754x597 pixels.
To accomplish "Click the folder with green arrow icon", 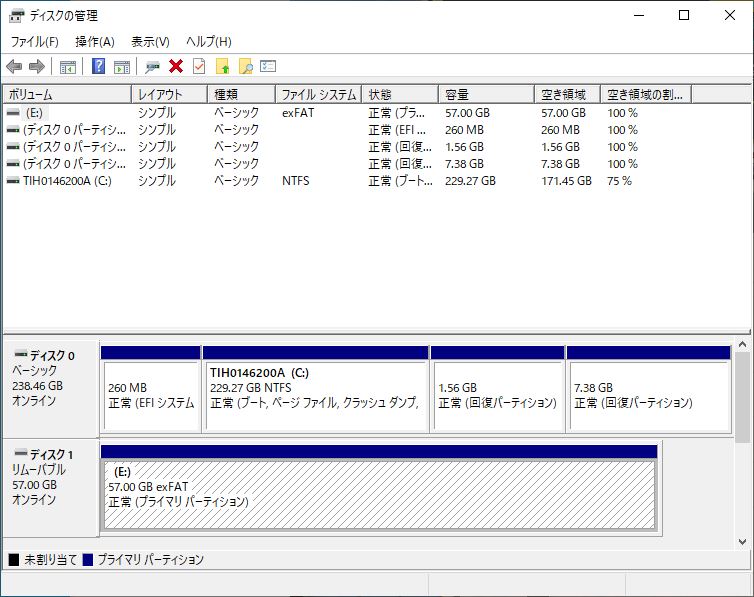I will coord(222,66).
